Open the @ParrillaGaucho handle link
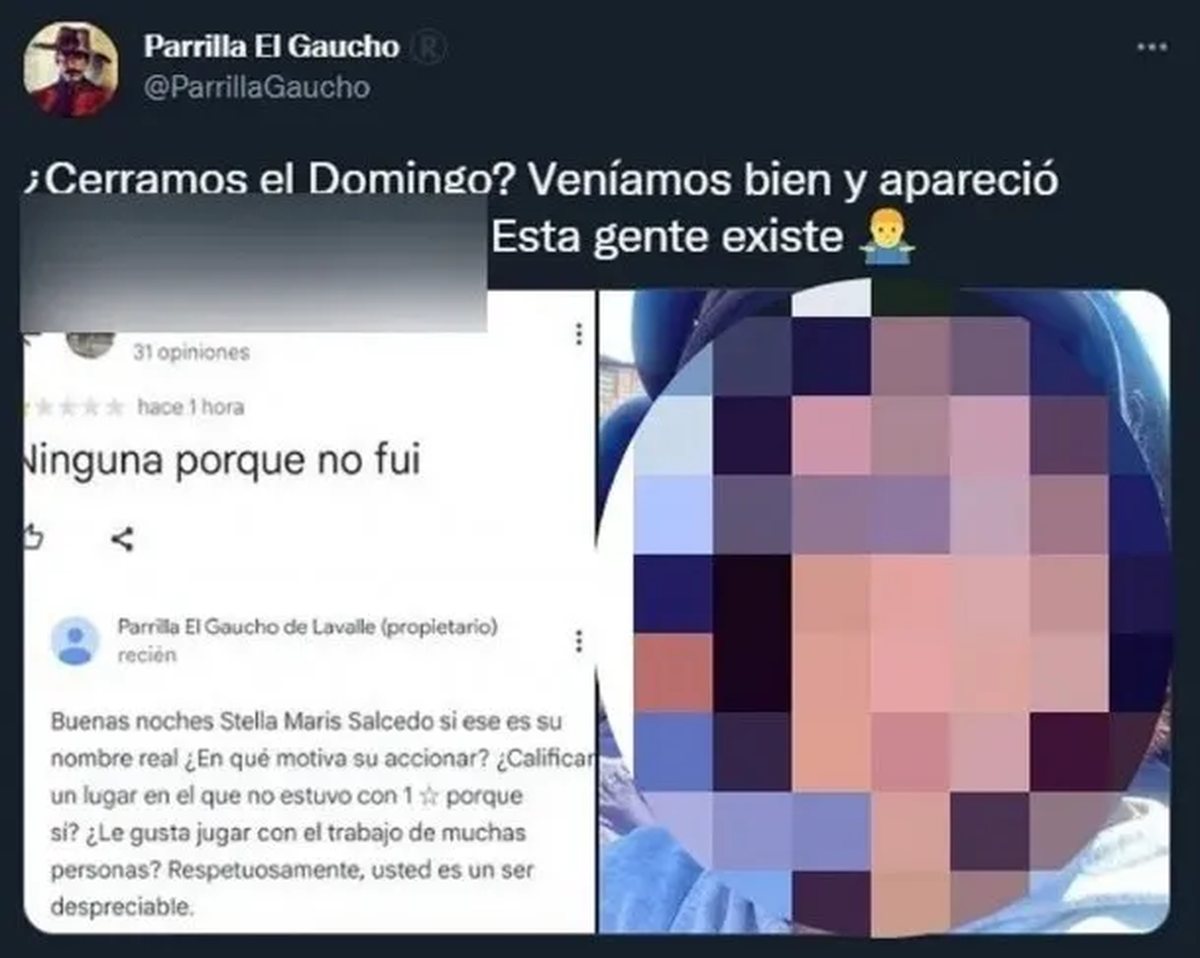 256,87
